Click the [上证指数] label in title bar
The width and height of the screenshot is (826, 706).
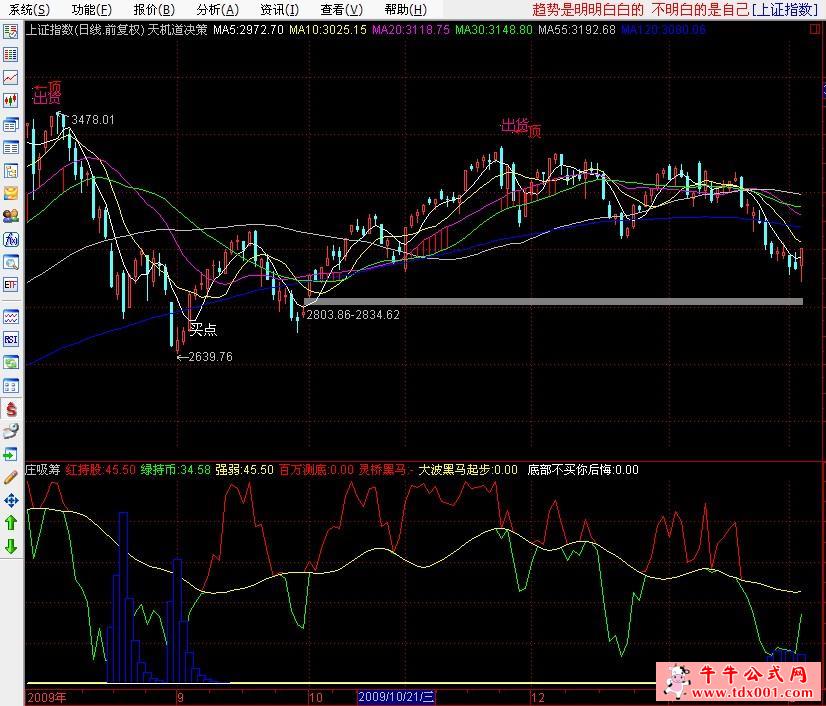click(785, 9)
